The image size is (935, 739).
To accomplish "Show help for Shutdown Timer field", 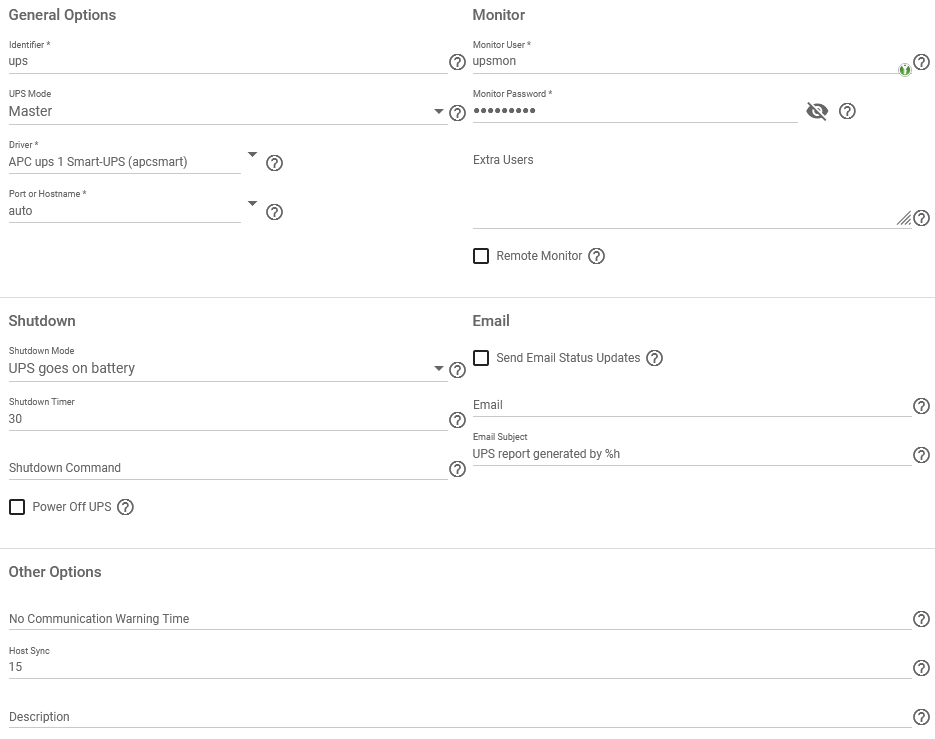I will tap(457, 420).
